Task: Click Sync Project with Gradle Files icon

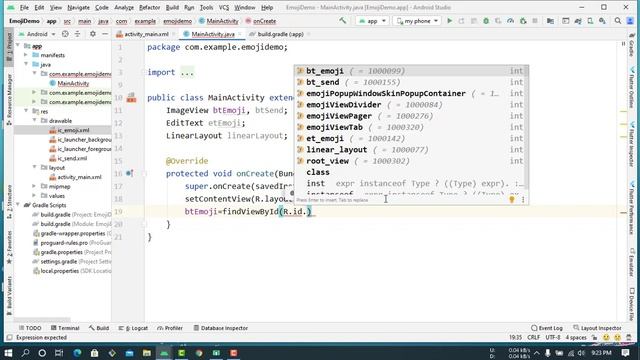Action: [578, 21]
